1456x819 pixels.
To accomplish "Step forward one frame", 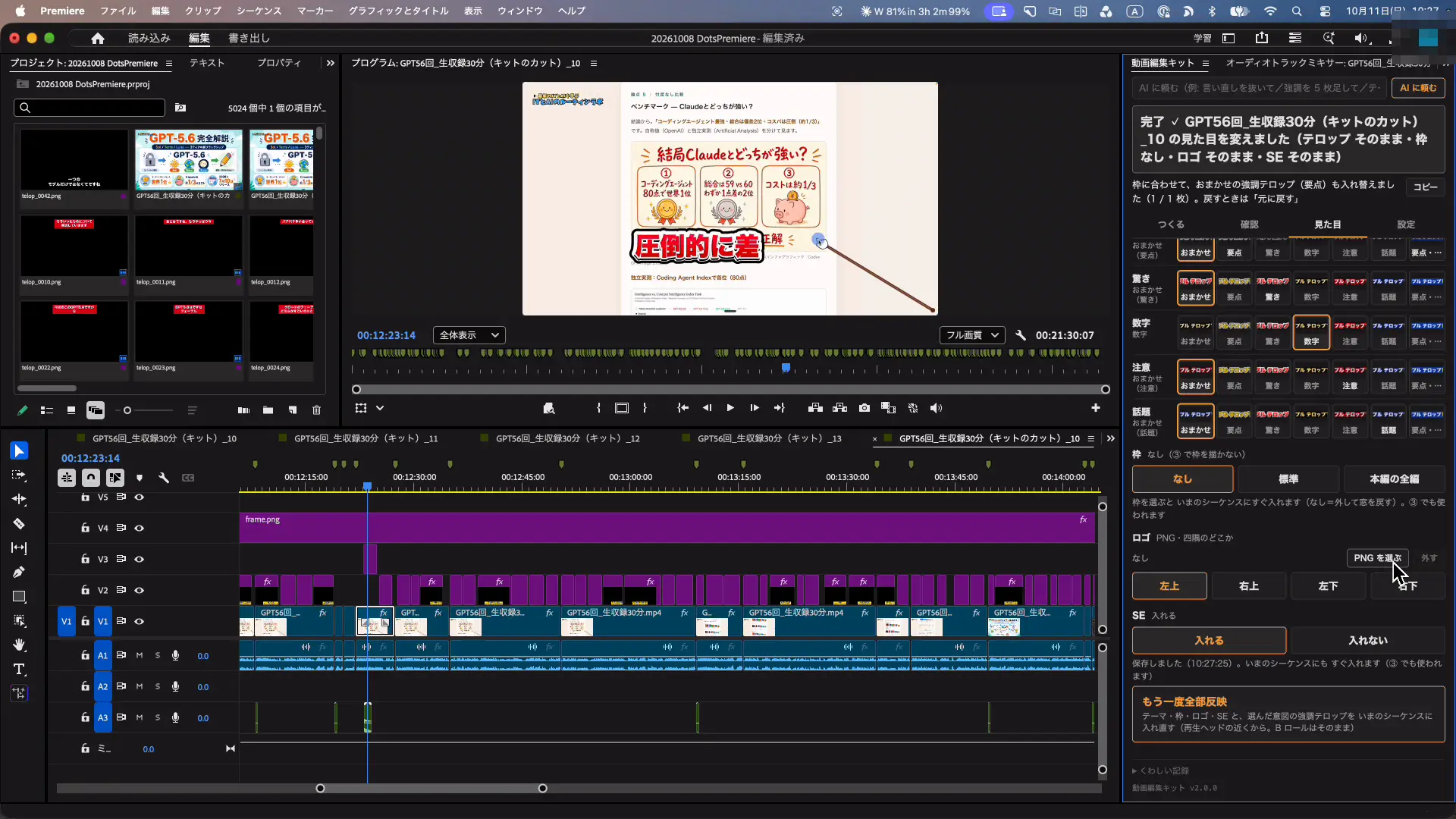I will (755, 408).
